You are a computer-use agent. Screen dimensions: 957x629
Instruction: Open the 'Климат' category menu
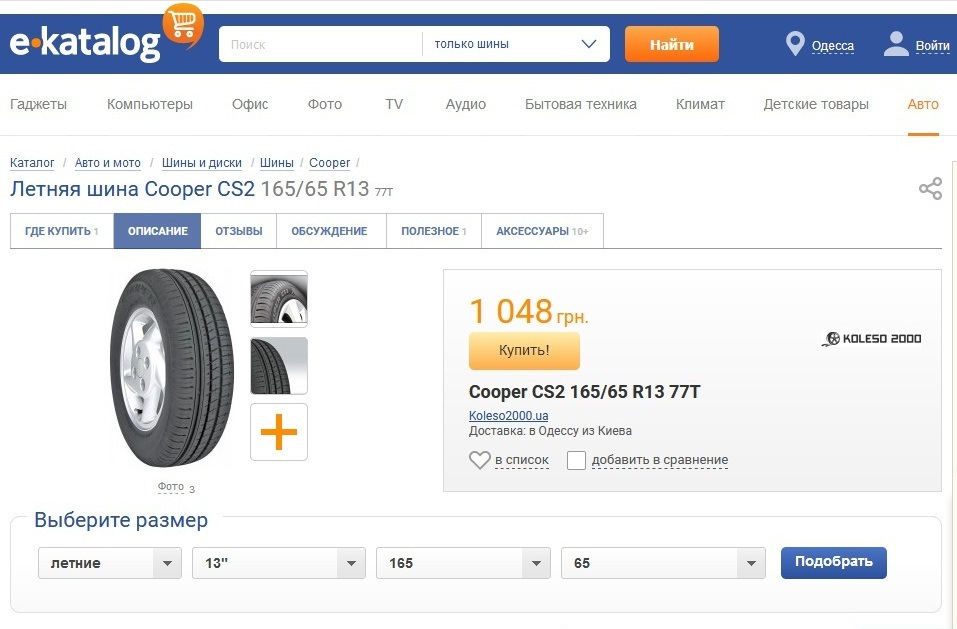[x=700, y=104]
